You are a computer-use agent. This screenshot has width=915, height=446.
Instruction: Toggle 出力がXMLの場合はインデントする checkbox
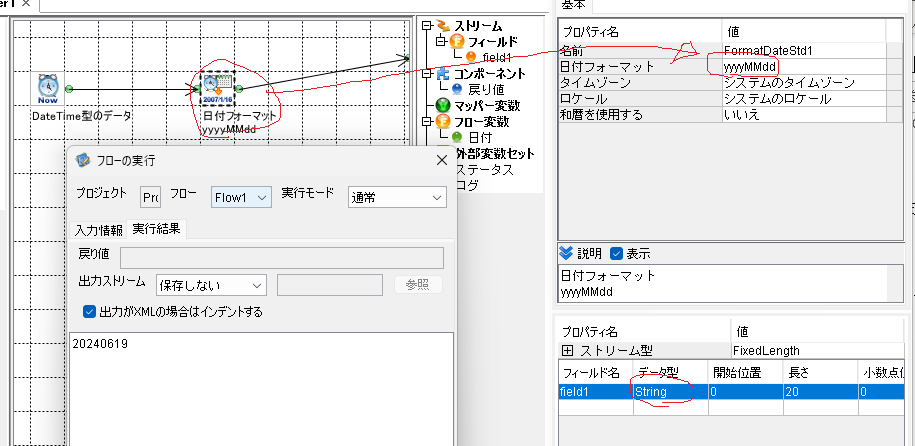[89, 312]
